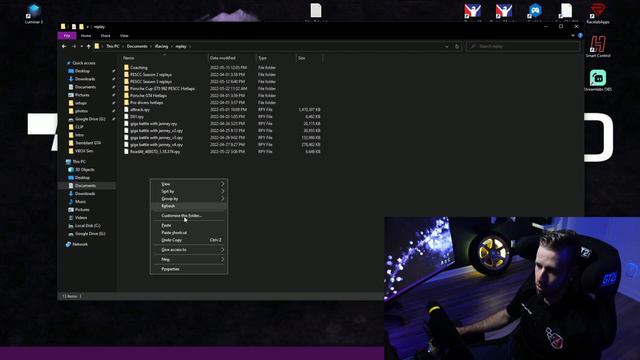This screenshot has height=360, width=640.
Task: Select PESCC Season 2 replays folder
Action: pos(151,75)
